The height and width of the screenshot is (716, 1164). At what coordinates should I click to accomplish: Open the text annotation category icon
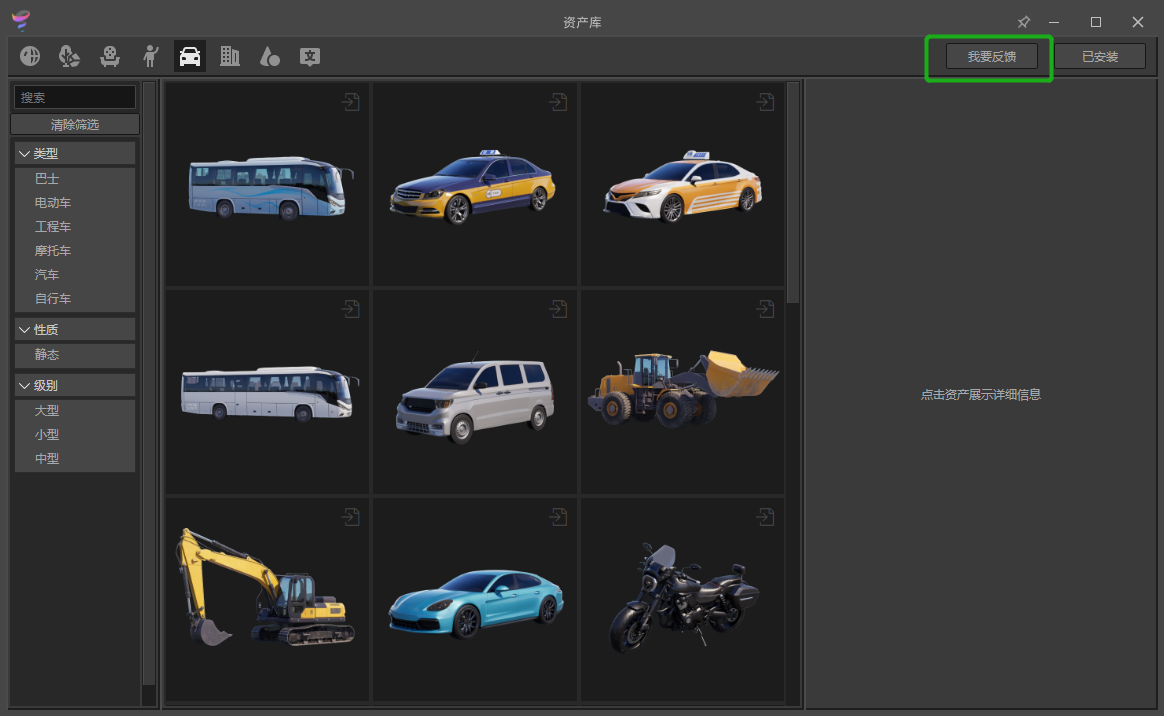click(x=310, y=56)
